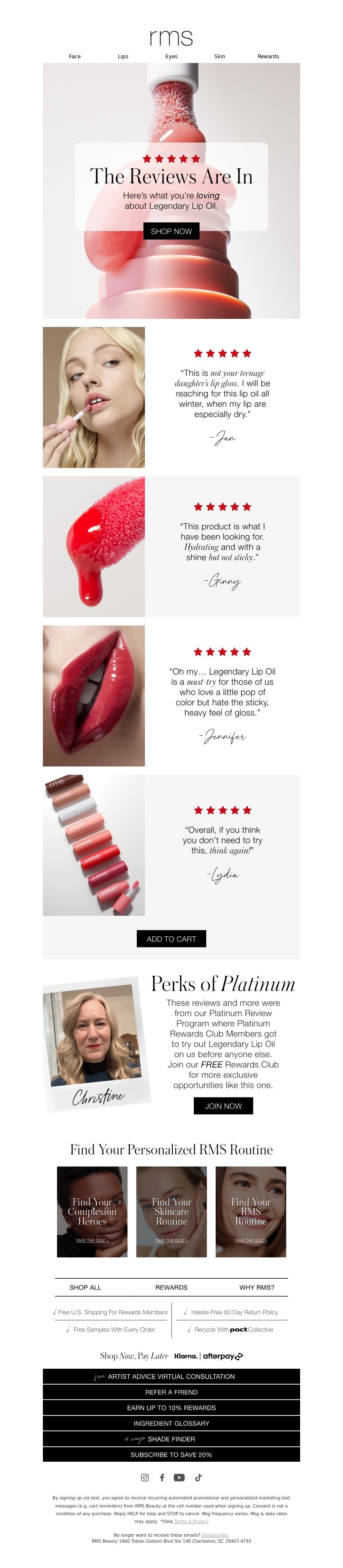This screenshot has width=343, height=1568.
Task: Click the JOIN NOW button
Action: [223, 1106]
